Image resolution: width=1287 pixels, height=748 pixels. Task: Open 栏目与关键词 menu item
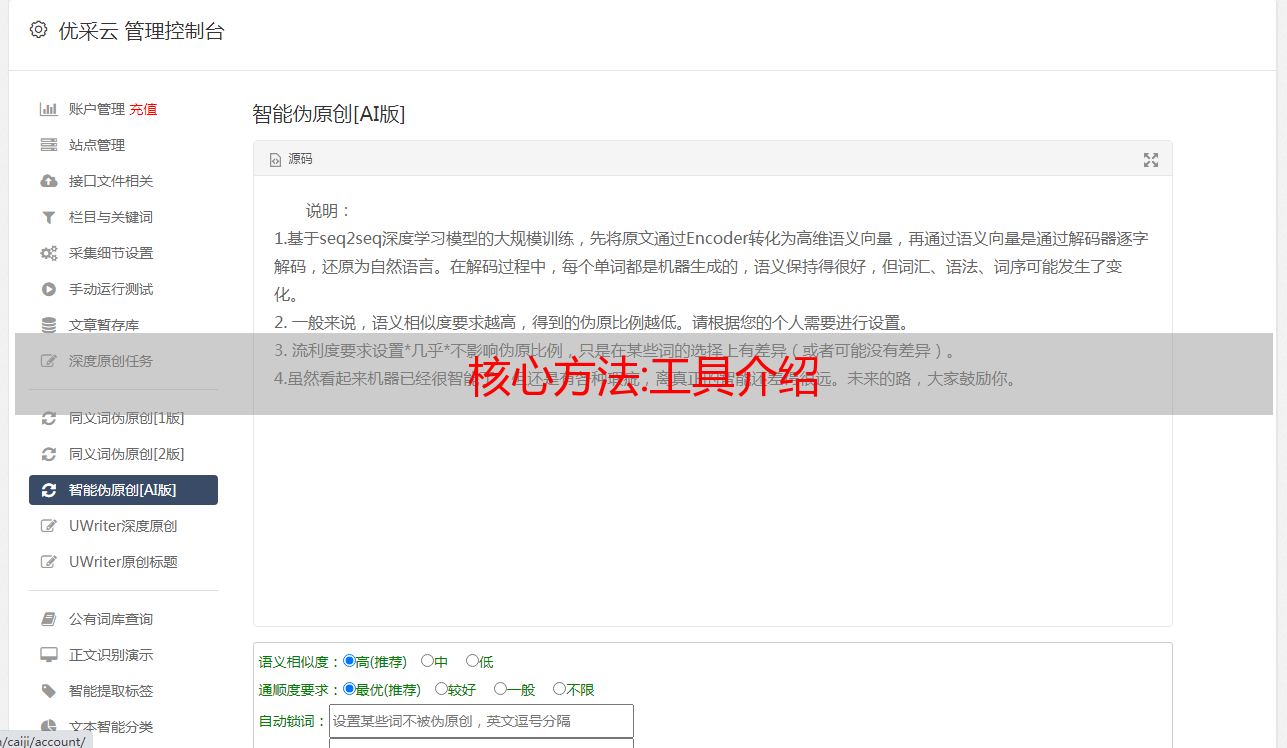111,217
